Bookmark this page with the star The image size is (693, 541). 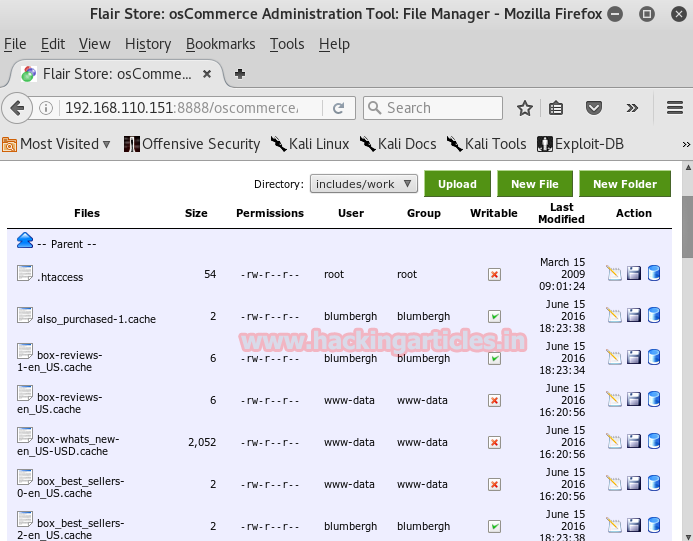pos(525,108)
